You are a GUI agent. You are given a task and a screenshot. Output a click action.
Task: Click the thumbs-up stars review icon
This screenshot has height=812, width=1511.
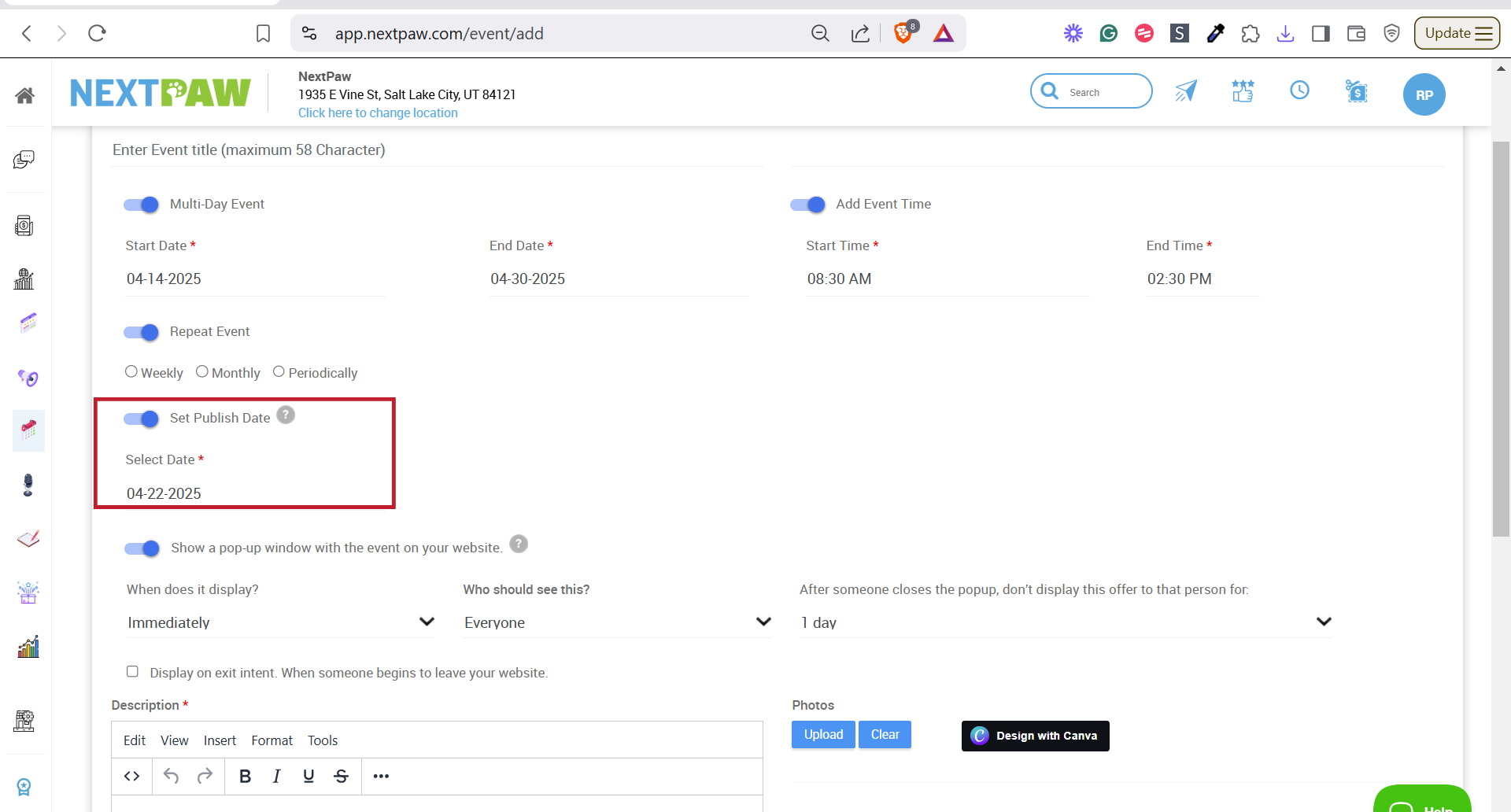click(1243, 91)
